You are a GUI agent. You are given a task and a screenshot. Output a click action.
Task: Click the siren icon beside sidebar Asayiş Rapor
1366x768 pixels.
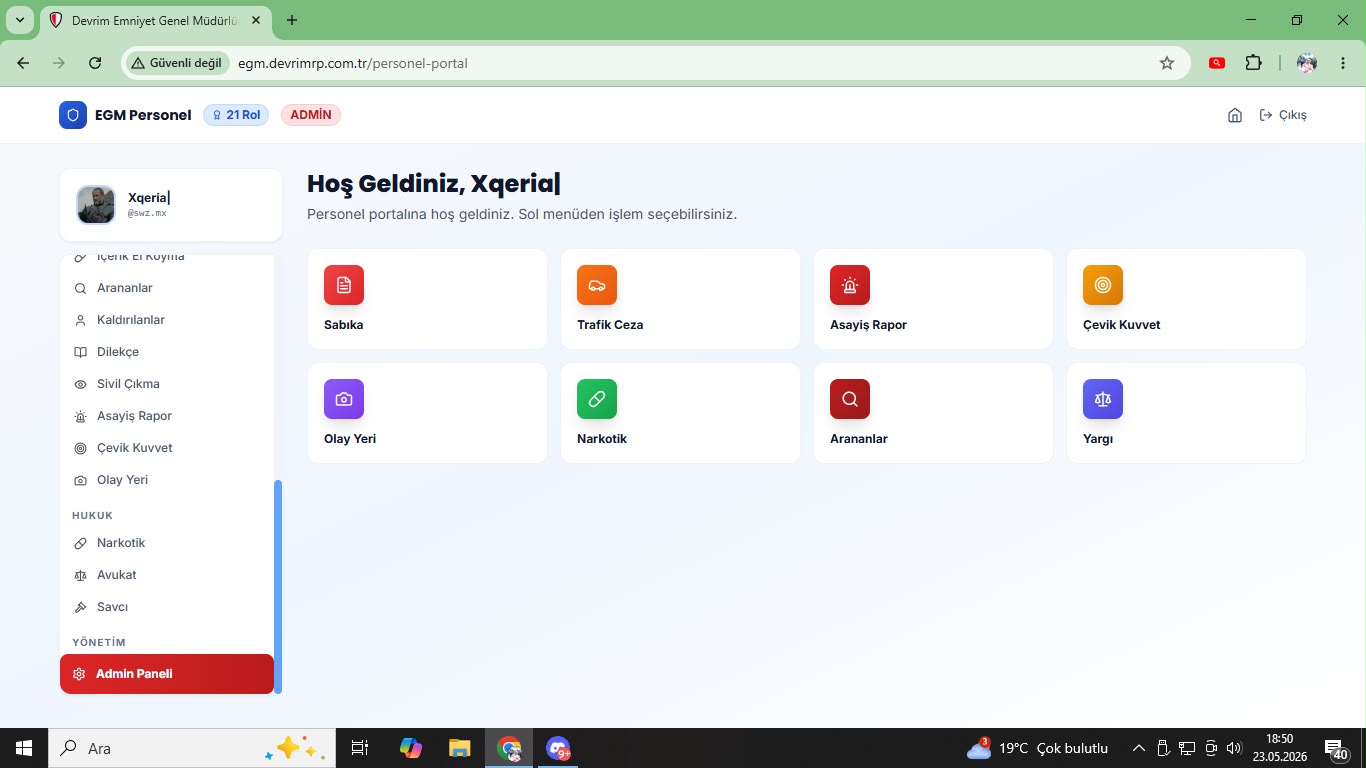[x=81, y=416]
